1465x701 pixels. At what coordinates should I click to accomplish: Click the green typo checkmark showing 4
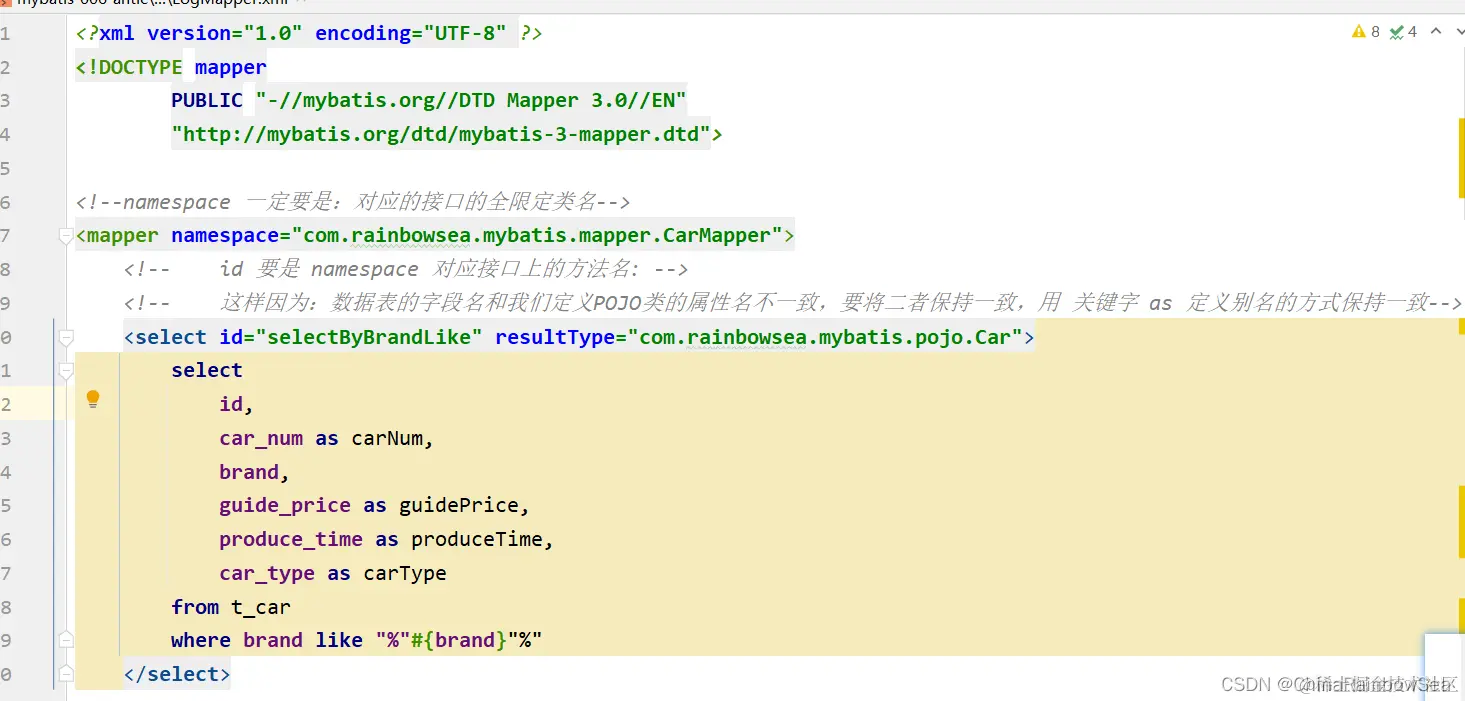[x=1403, y=32]
